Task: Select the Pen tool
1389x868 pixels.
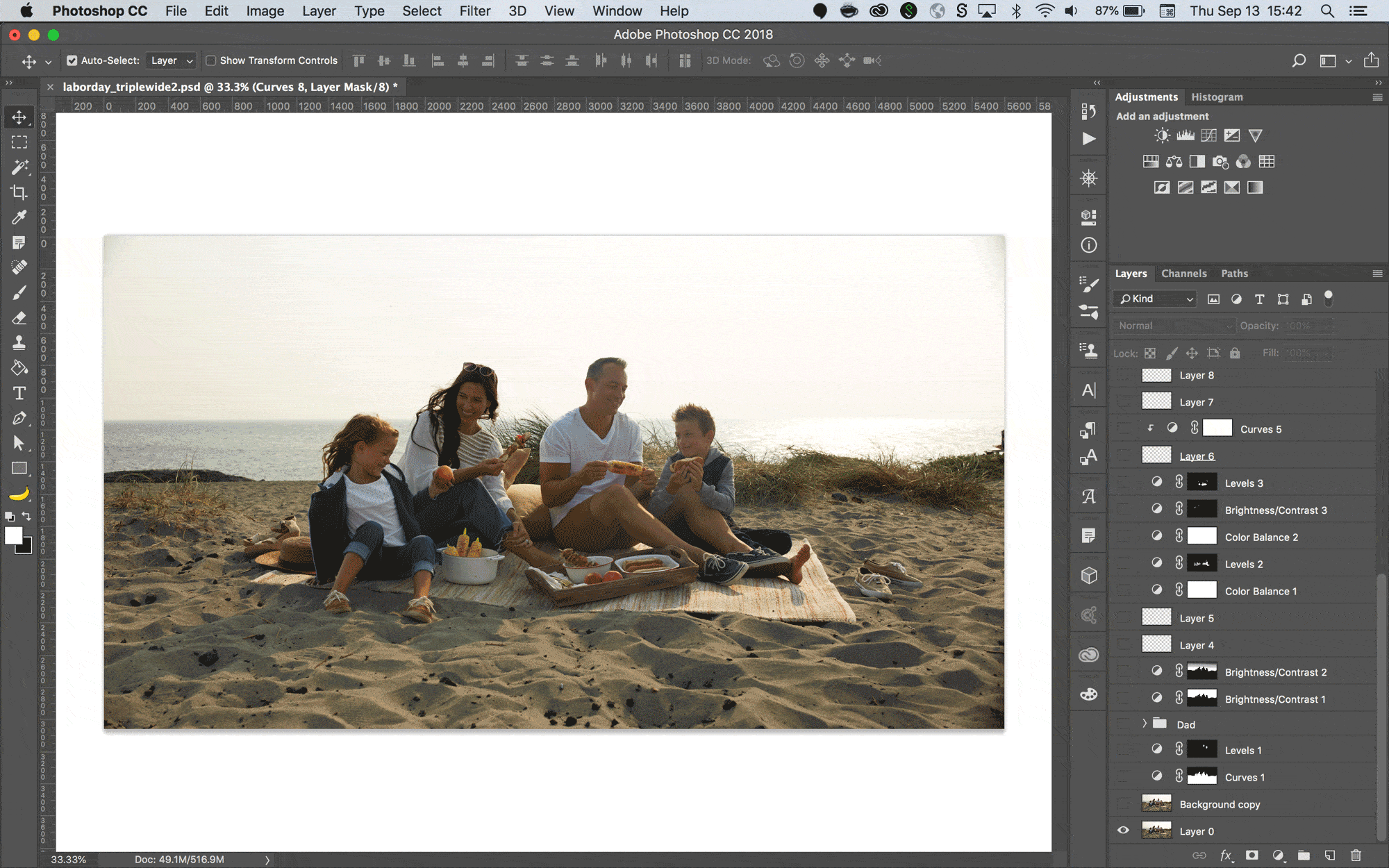Action: coord(19,418)
